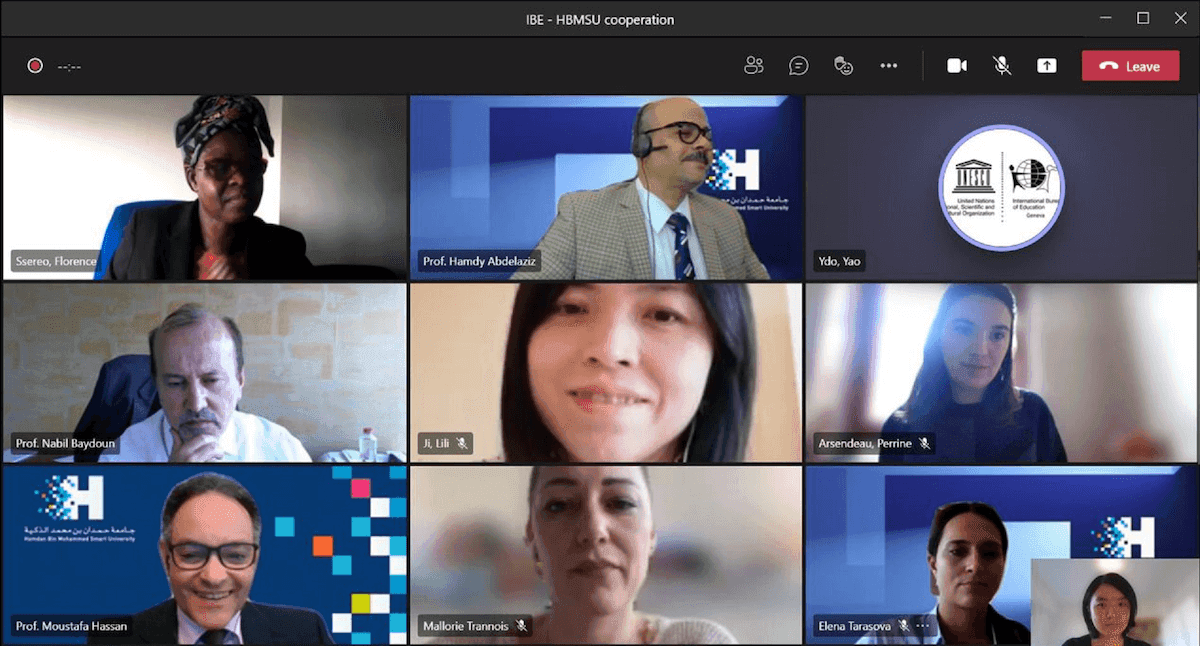
Task: Open the share content tray icon
Action: pos(1046,66)
